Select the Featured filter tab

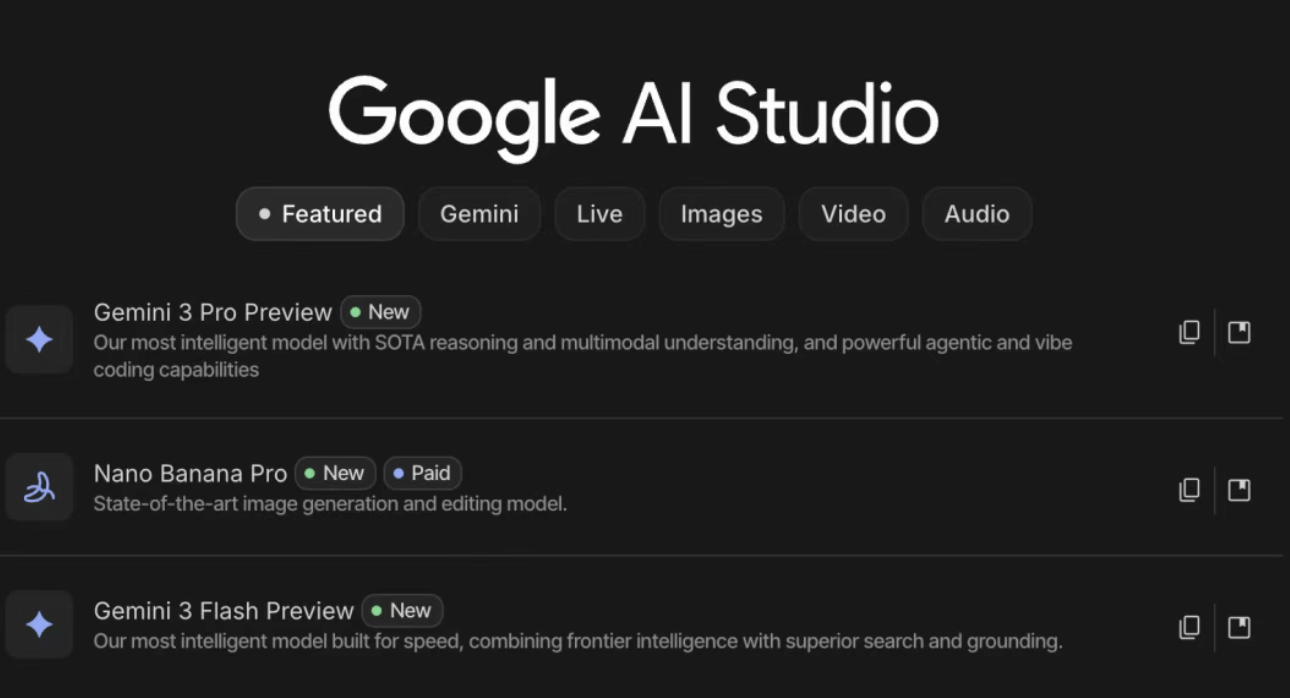[320, 214]
